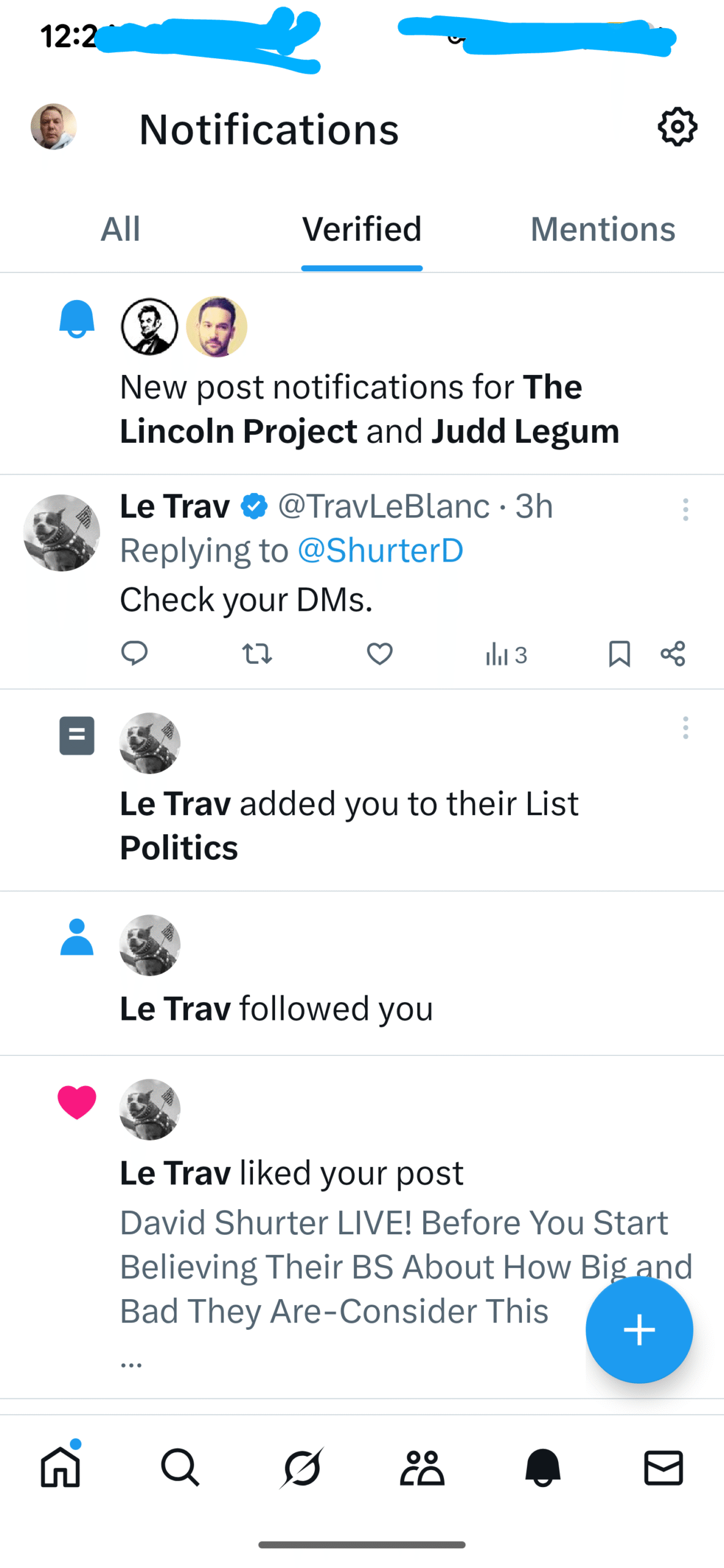Select the Verified tab
724x1568 pixels.
point(361,229)
